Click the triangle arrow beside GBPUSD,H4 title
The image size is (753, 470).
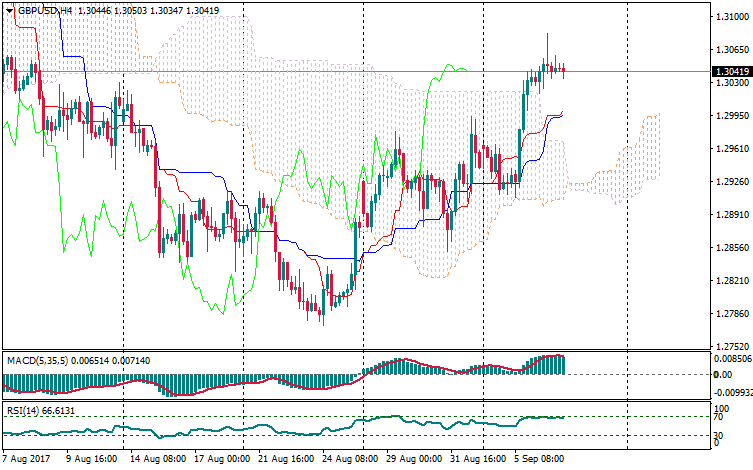(x=9, y=10)
